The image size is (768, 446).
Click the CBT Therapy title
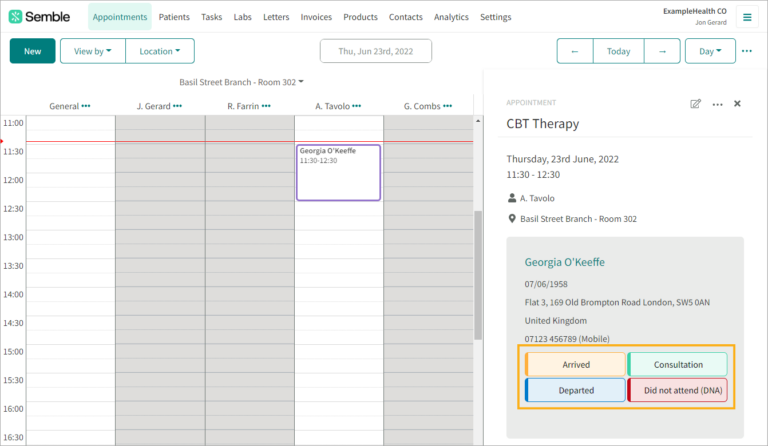[x=543, y=123]
